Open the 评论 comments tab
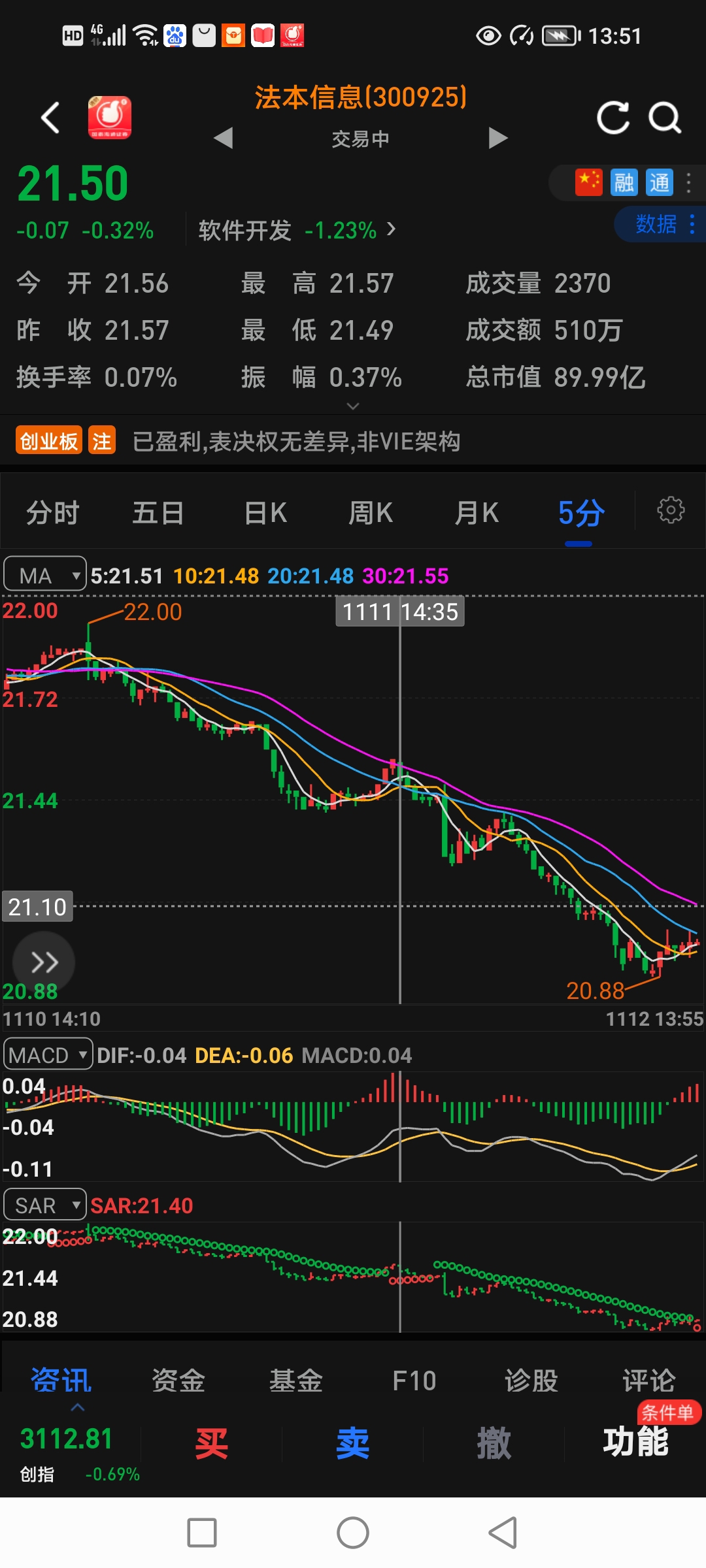 click(x=648, y=1380)
